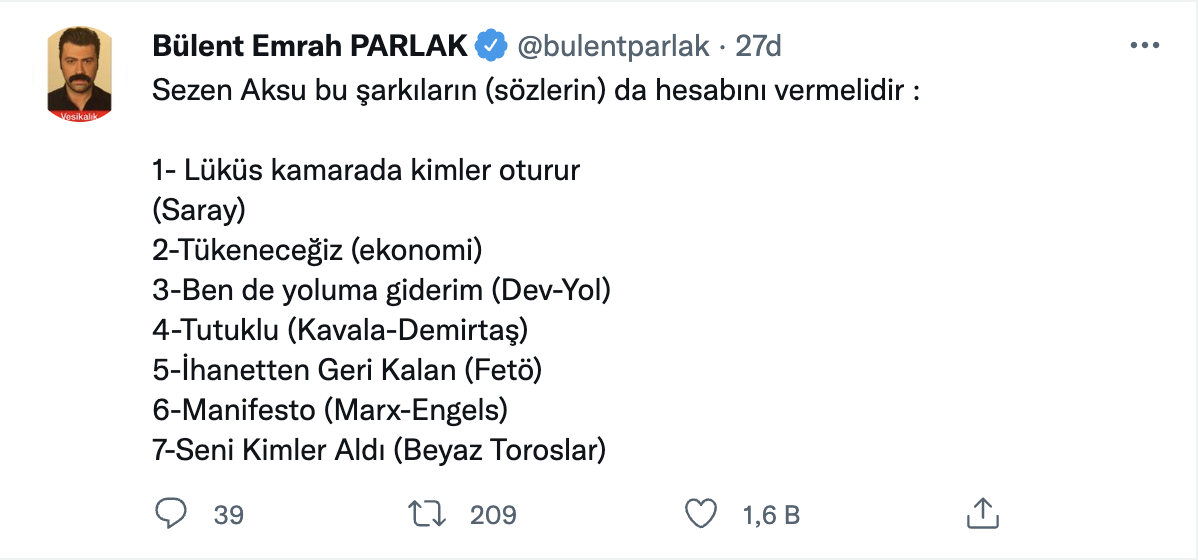This screenshot has width=1198, height=560.
Task: Click the line "6-Manifesto (Marx-Engels)"
Action: coord(330,410)
